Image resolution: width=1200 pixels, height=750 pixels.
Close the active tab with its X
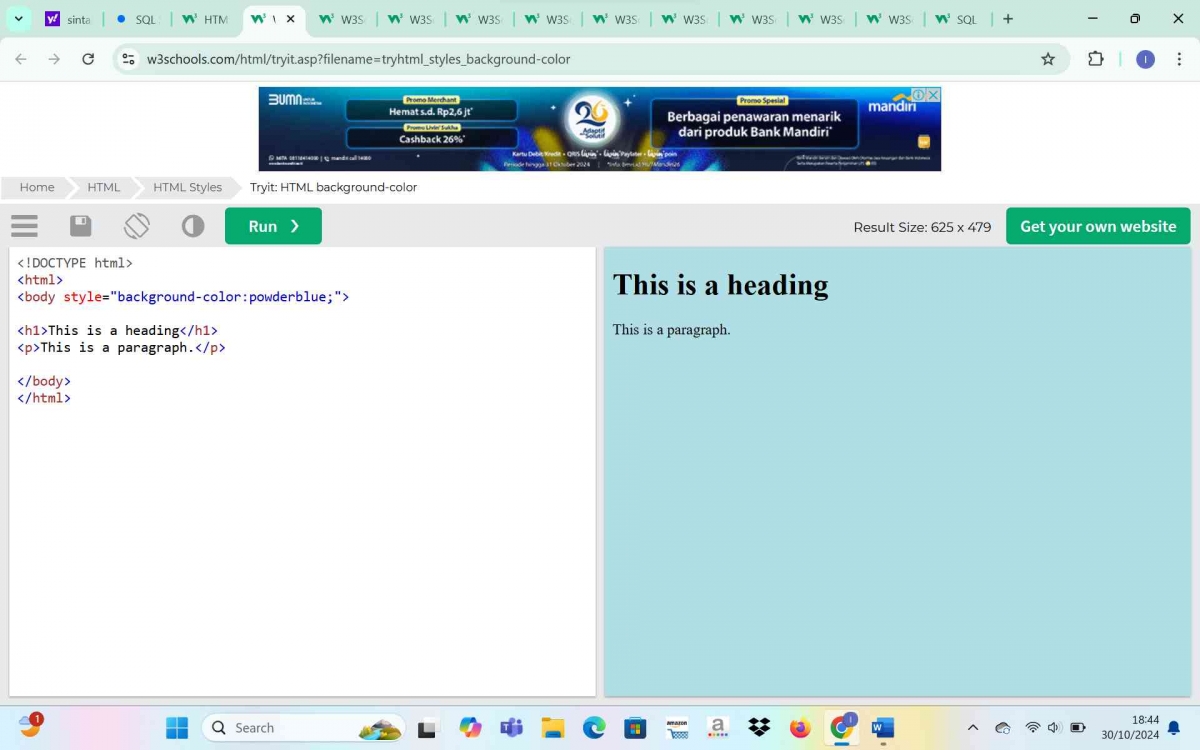point(290,19)
